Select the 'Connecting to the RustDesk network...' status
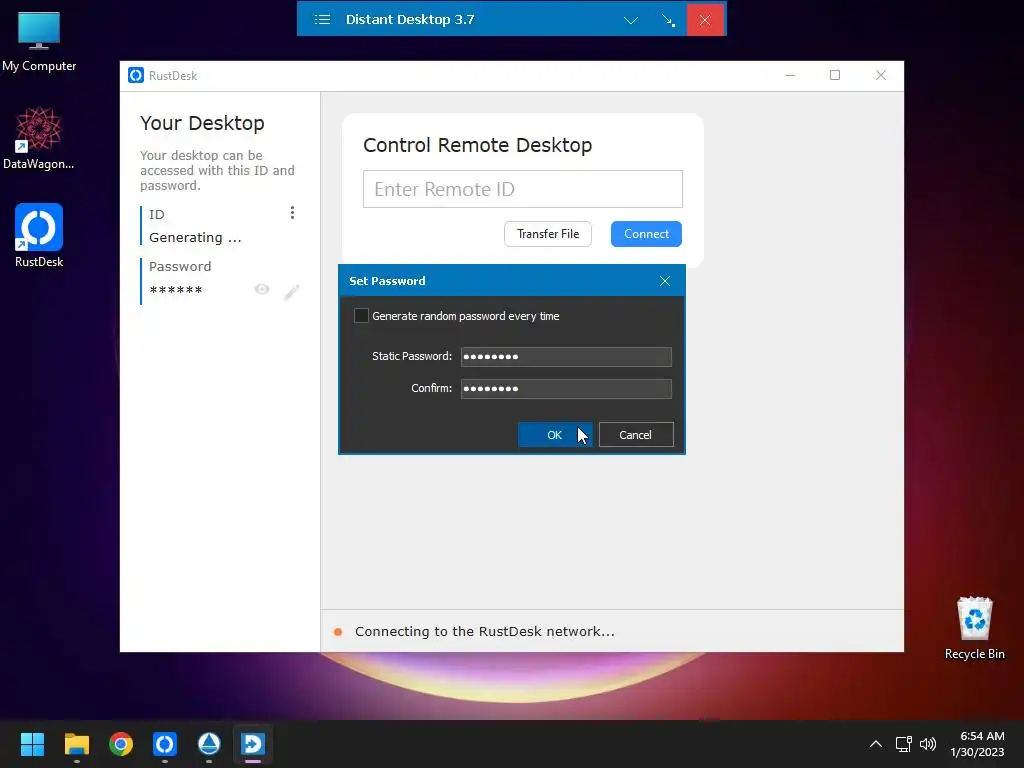Screen dimensions: 1024x768 click(485, 632)
